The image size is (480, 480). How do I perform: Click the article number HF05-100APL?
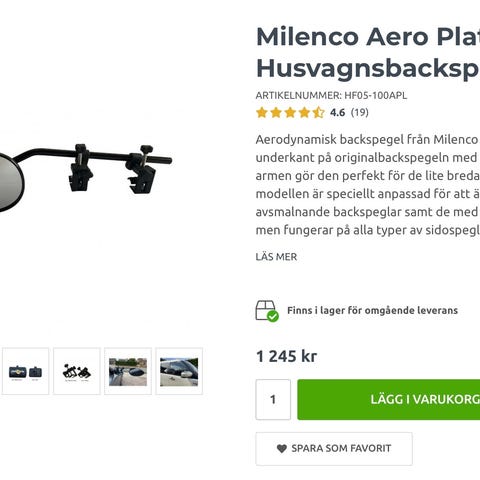[376, 96]
